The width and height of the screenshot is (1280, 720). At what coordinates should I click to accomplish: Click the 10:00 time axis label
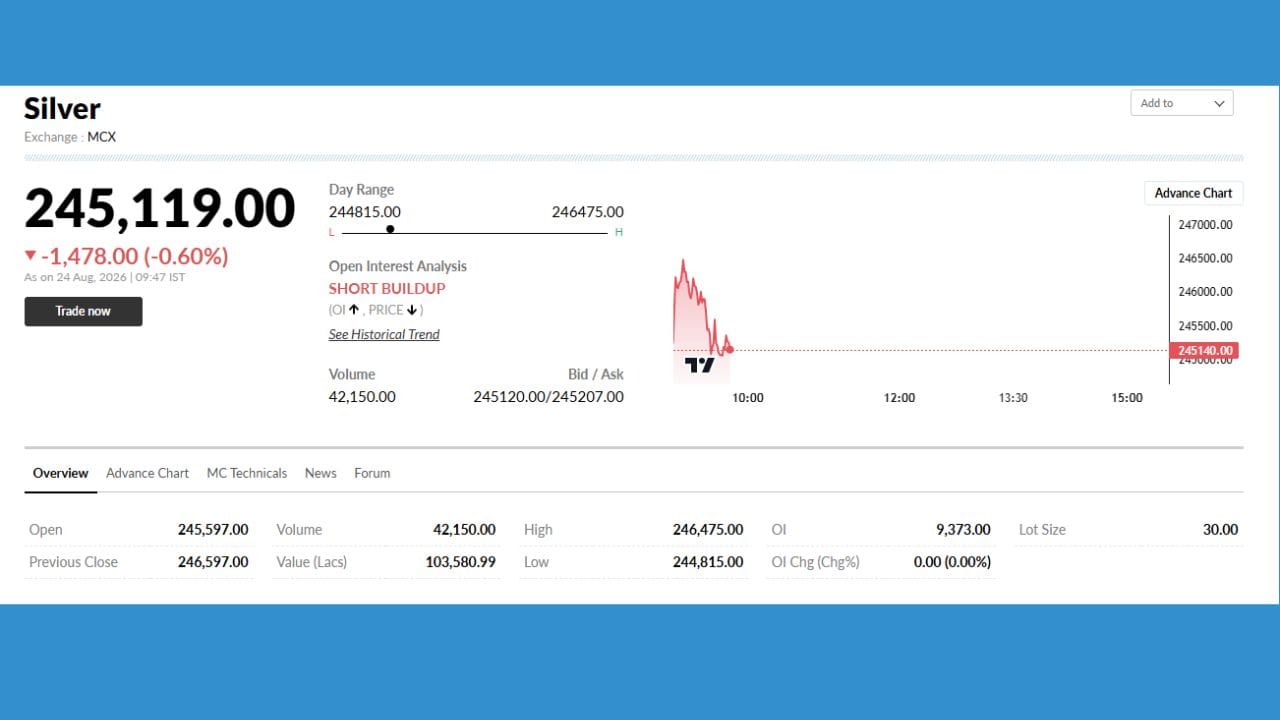748,398
